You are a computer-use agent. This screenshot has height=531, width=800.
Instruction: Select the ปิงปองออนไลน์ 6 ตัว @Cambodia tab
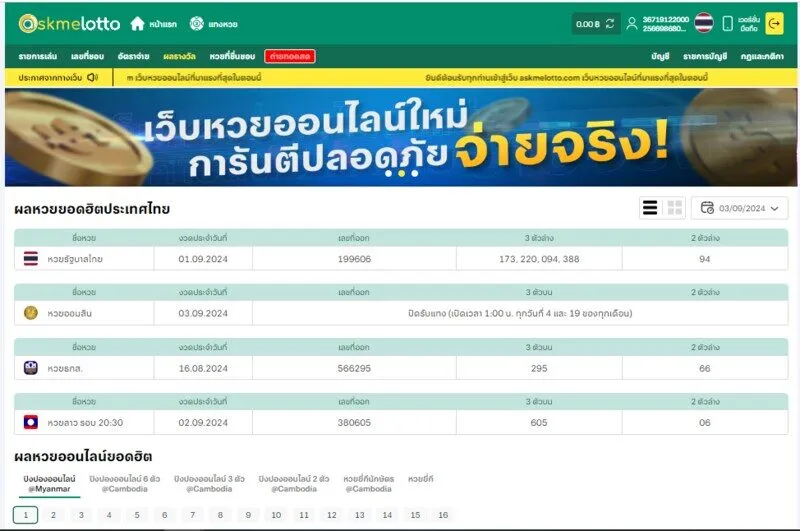click(124, 484)
